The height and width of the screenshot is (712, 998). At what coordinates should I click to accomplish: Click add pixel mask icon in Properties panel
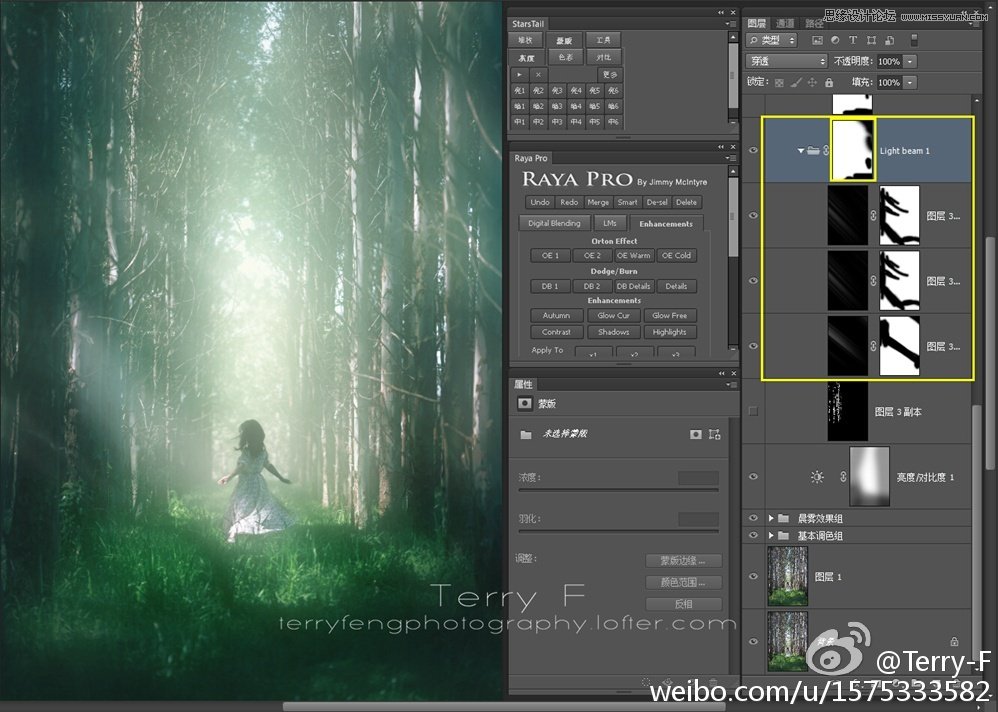[695, 434]
